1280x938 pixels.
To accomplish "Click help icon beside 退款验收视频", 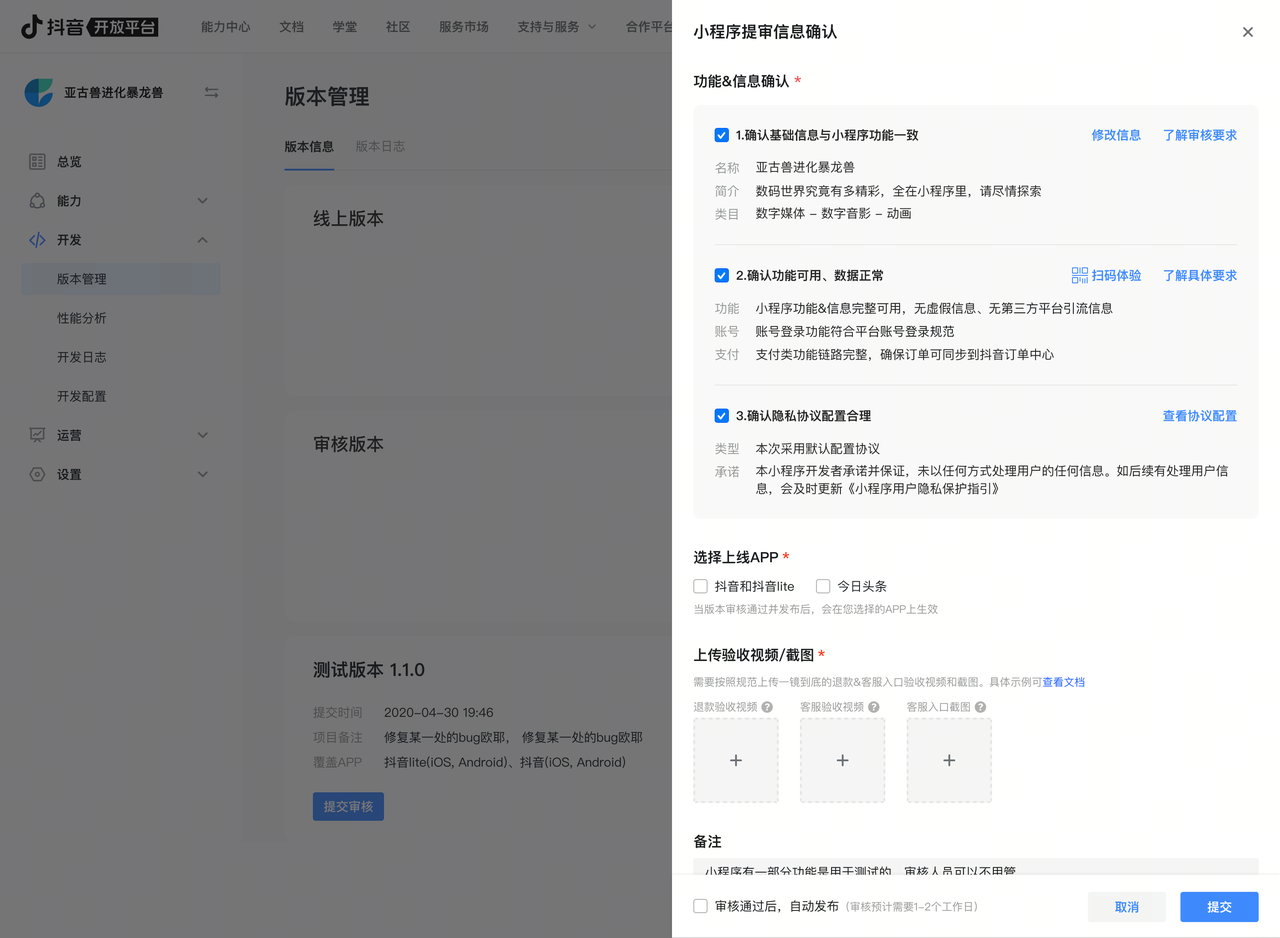I will pos(767,707).
